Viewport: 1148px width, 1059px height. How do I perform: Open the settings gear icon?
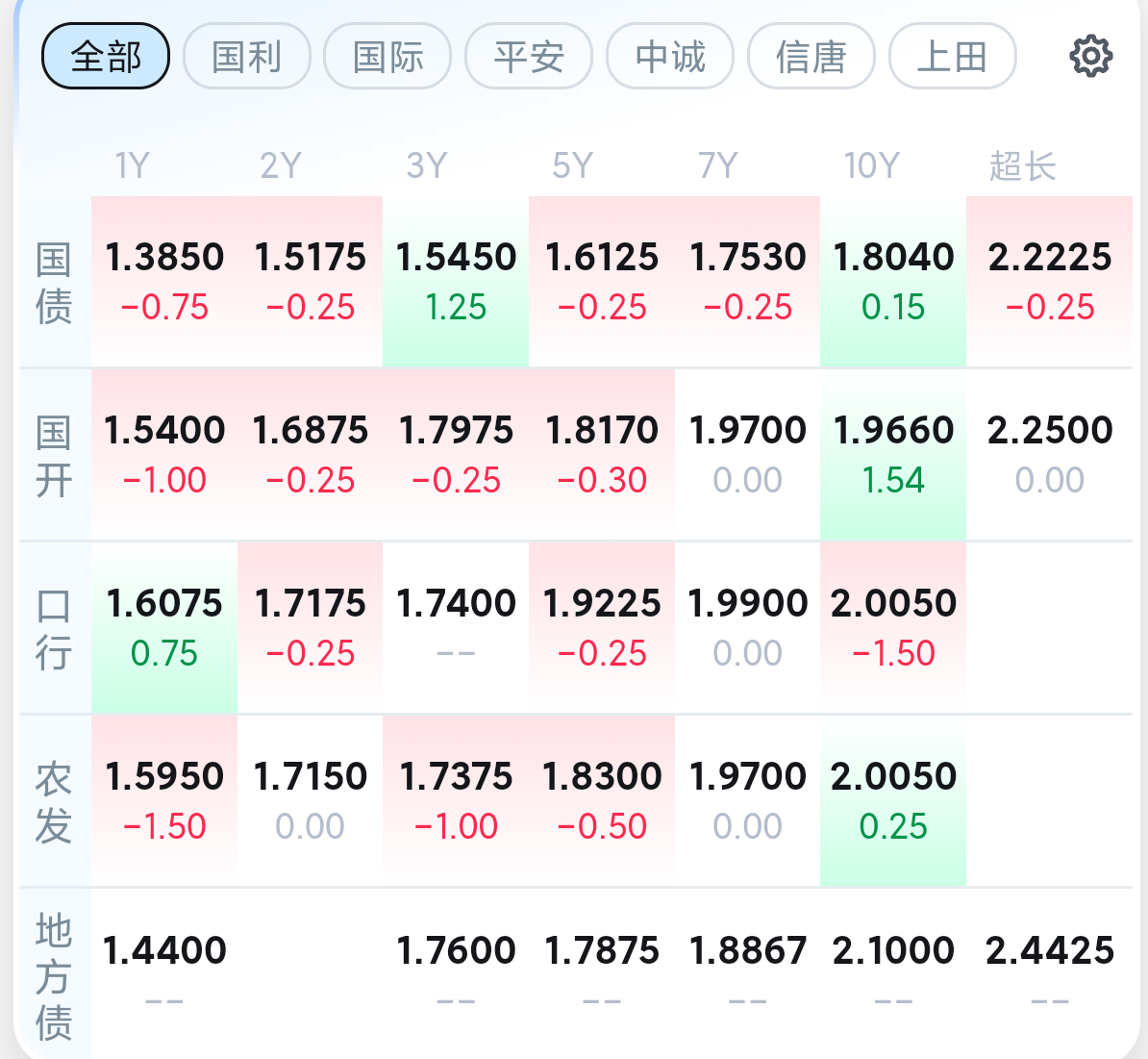pos(1090,57)
